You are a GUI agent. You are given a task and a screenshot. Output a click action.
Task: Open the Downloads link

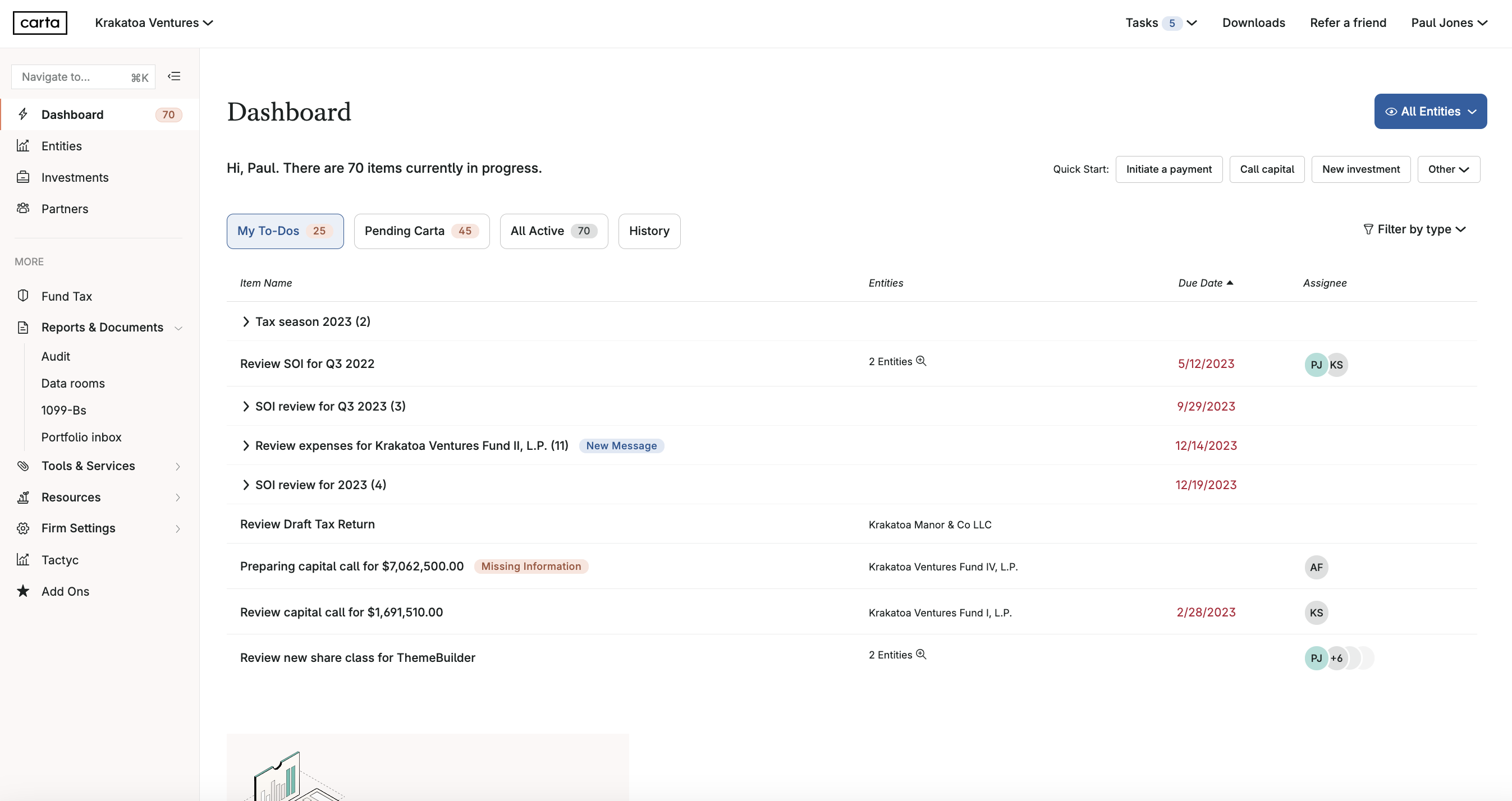click(1253, 23)
